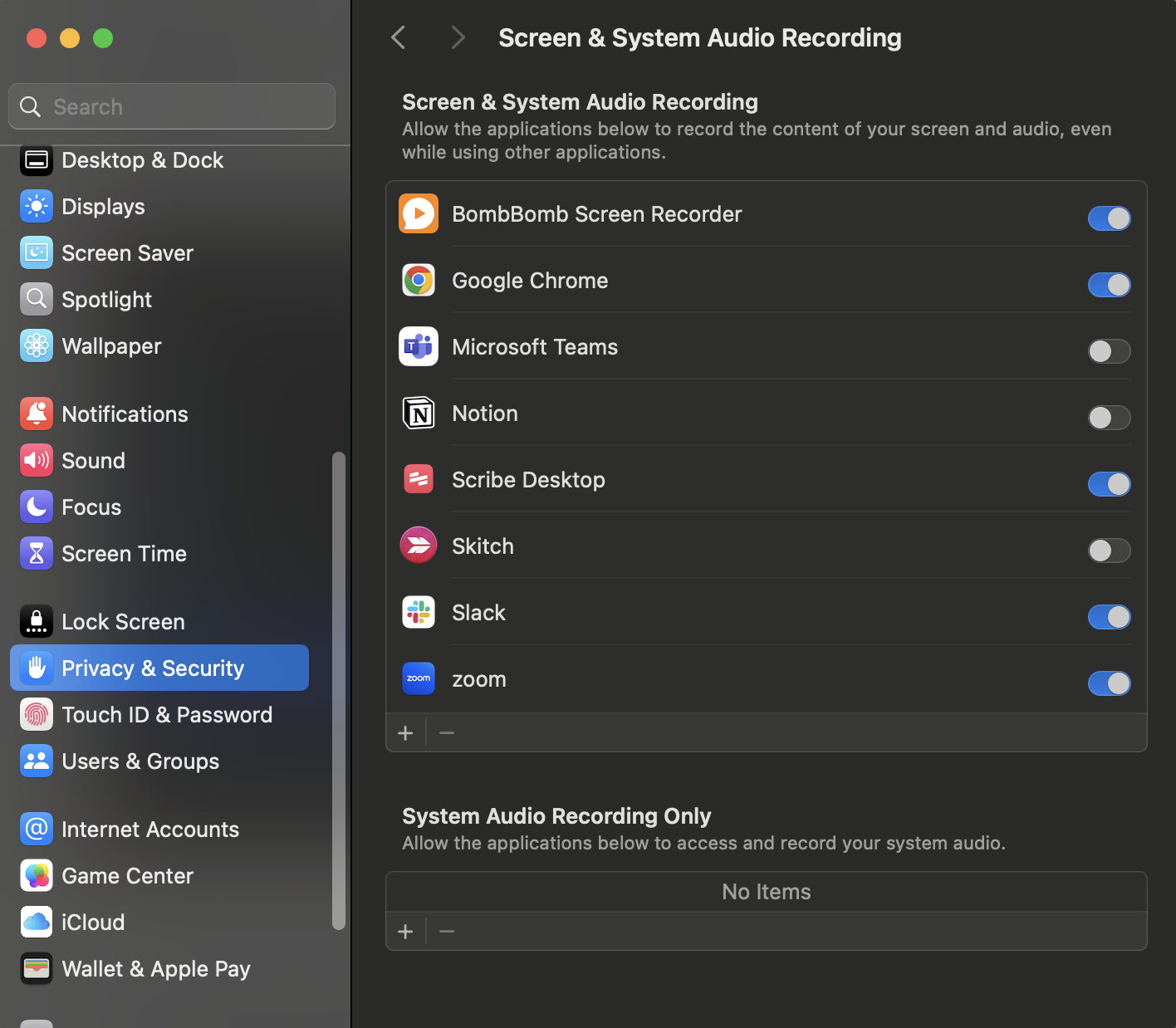
Task: Click the Slack app icon
Action: point(419,613)
